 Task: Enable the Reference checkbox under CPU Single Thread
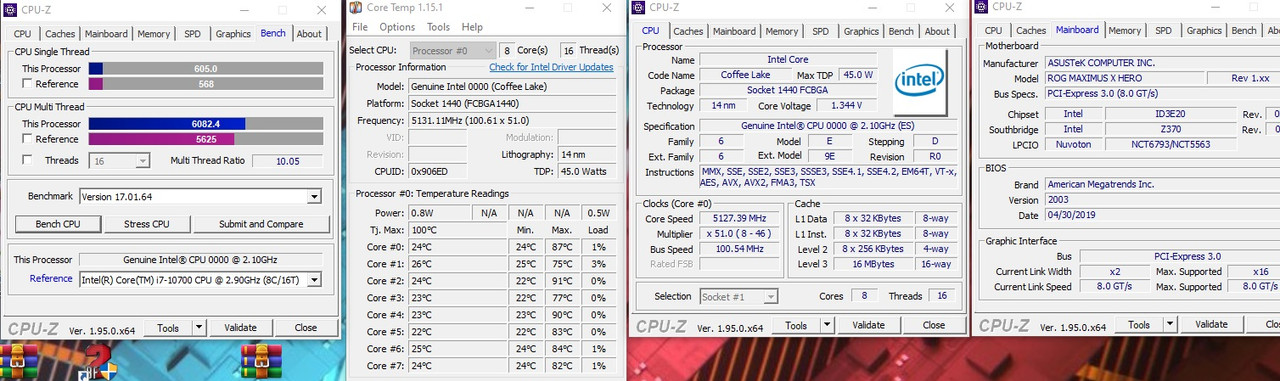(26, 84)
